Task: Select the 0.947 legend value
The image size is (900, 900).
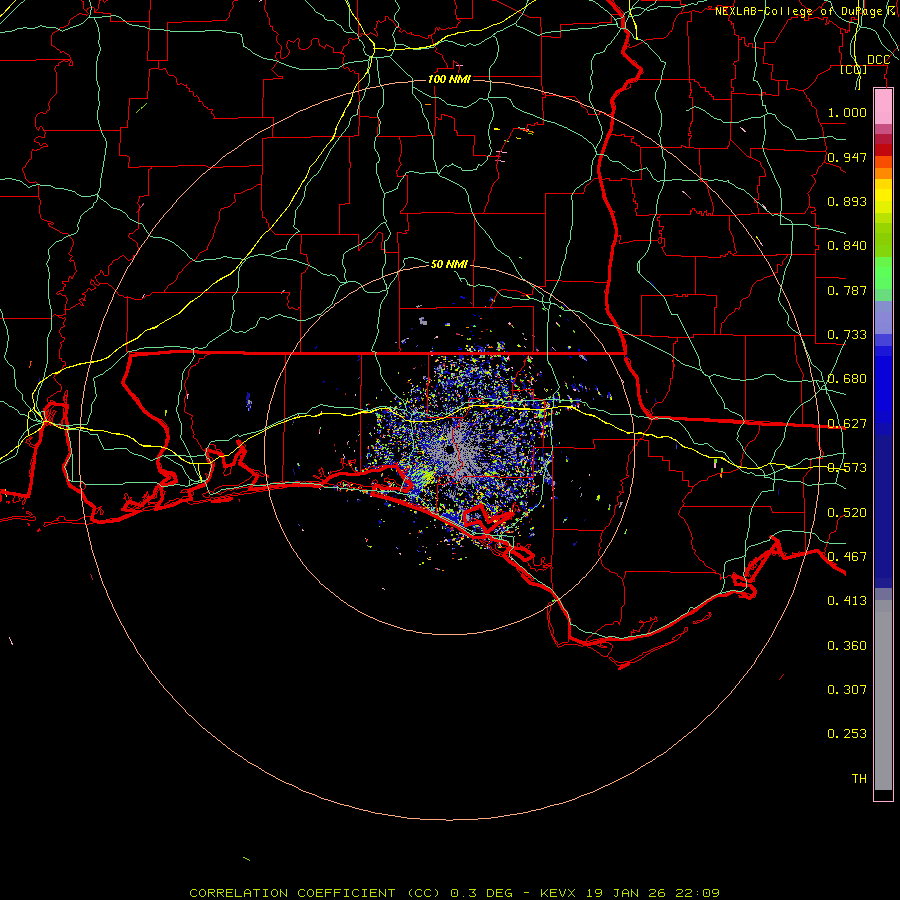Action: (847, 157)
